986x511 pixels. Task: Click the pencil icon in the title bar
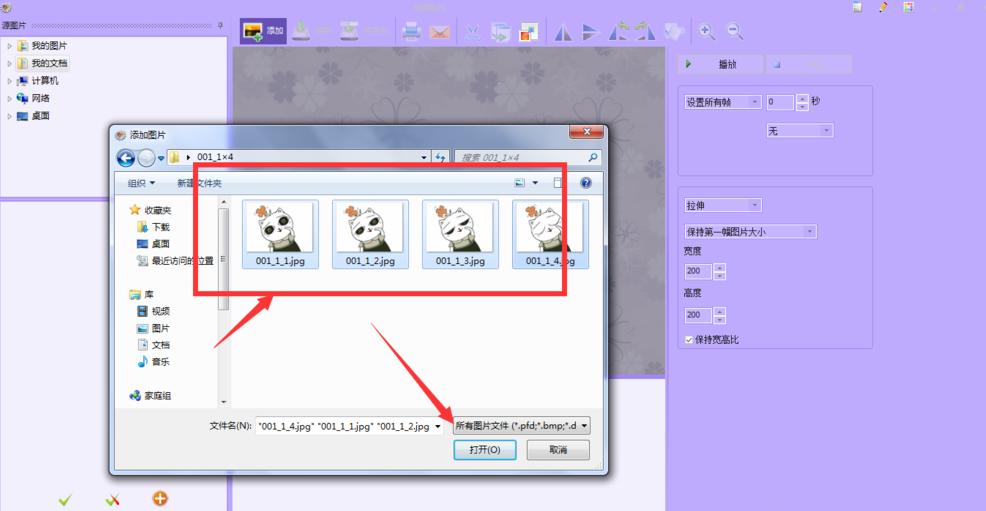point(883,7)
